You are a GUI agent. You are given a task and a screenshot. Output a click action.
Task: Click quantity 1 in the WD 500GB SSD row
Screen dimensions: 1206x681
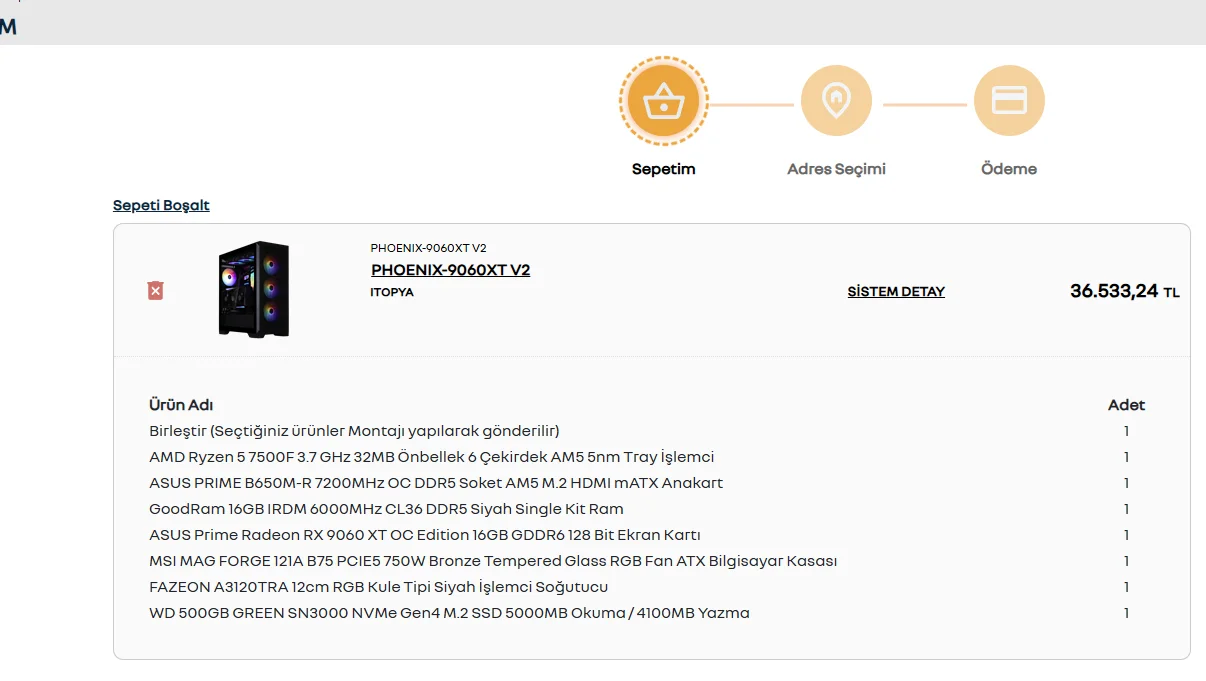(1126, 613)
